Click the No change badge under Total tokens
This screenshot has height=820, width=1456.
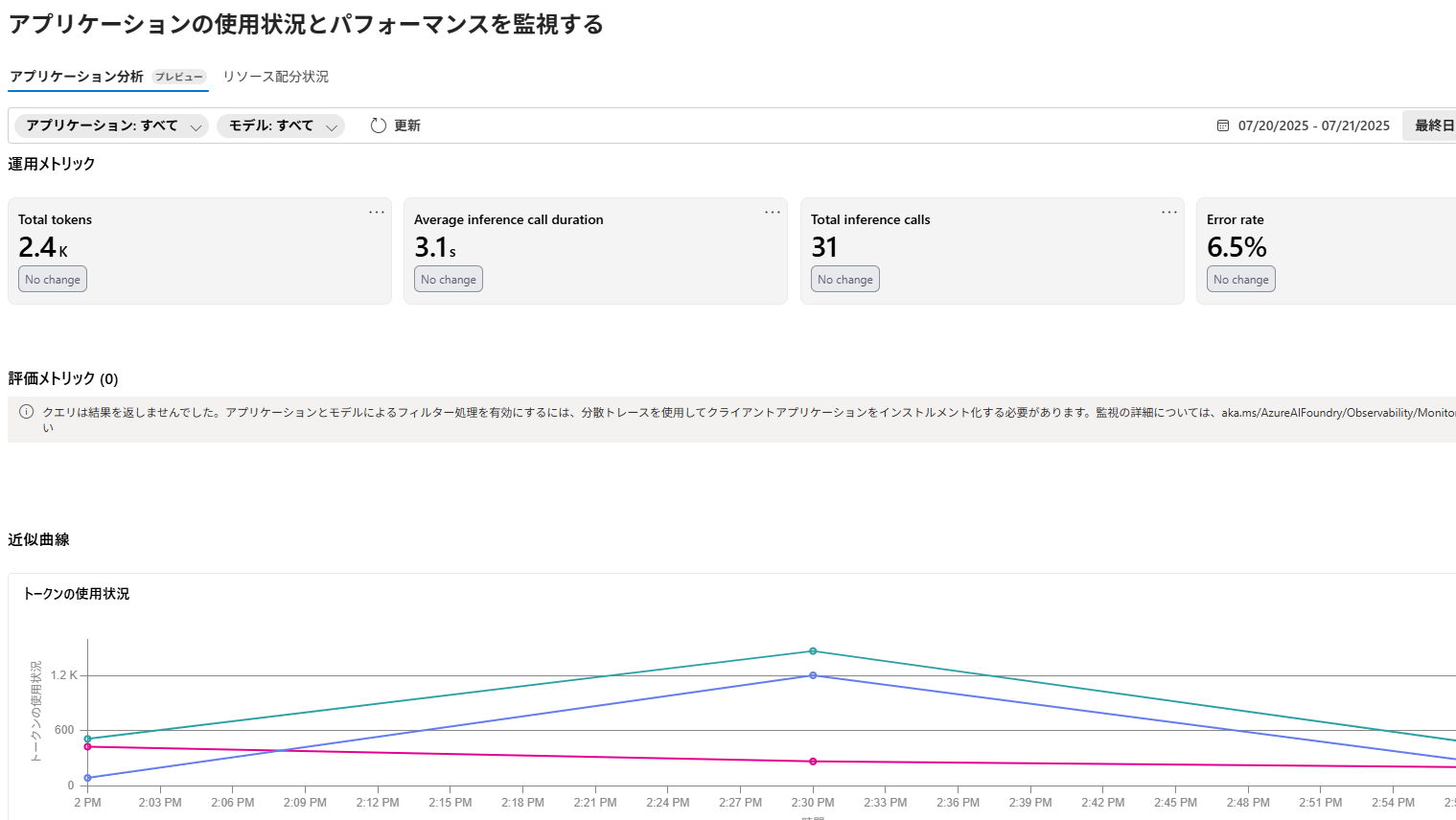(52, 278)
